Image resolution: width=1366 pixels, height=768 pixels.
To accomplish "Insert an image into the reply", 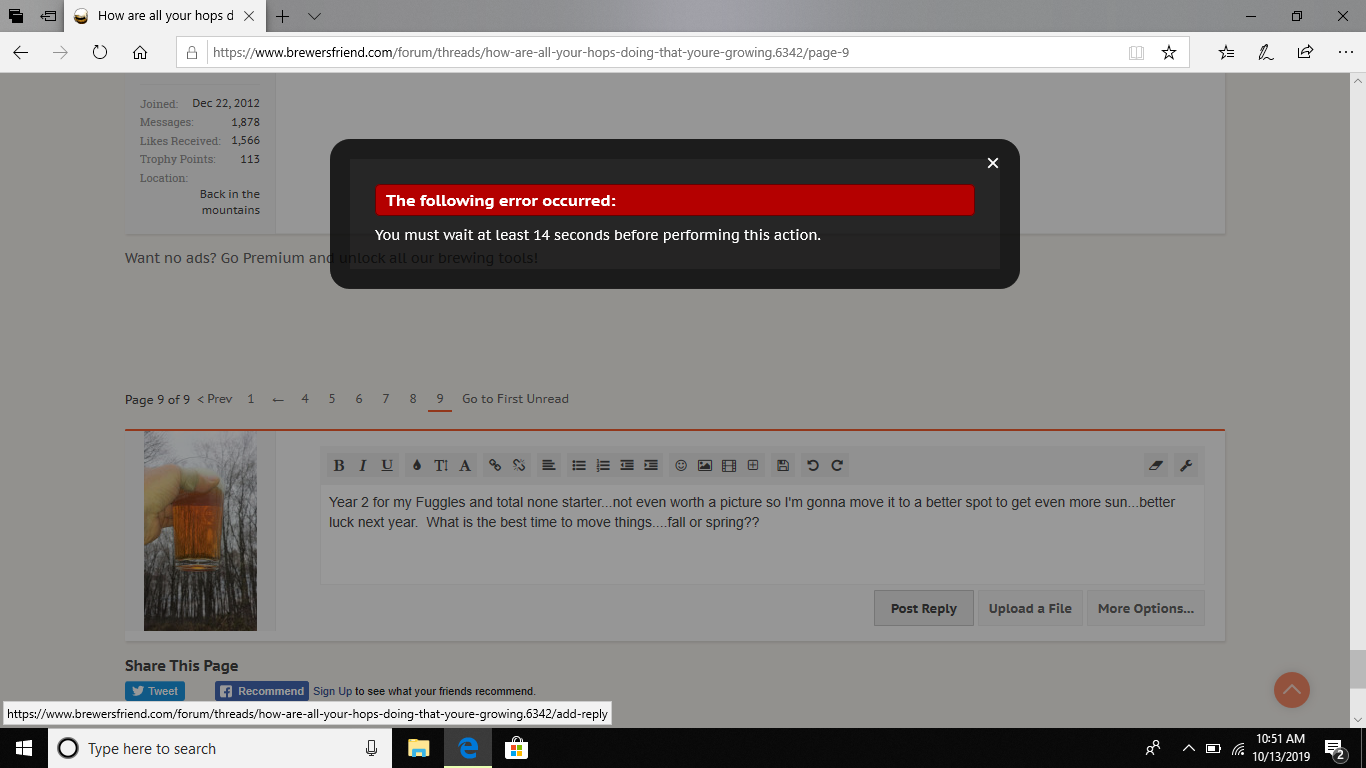I will [x=705, y=465].
